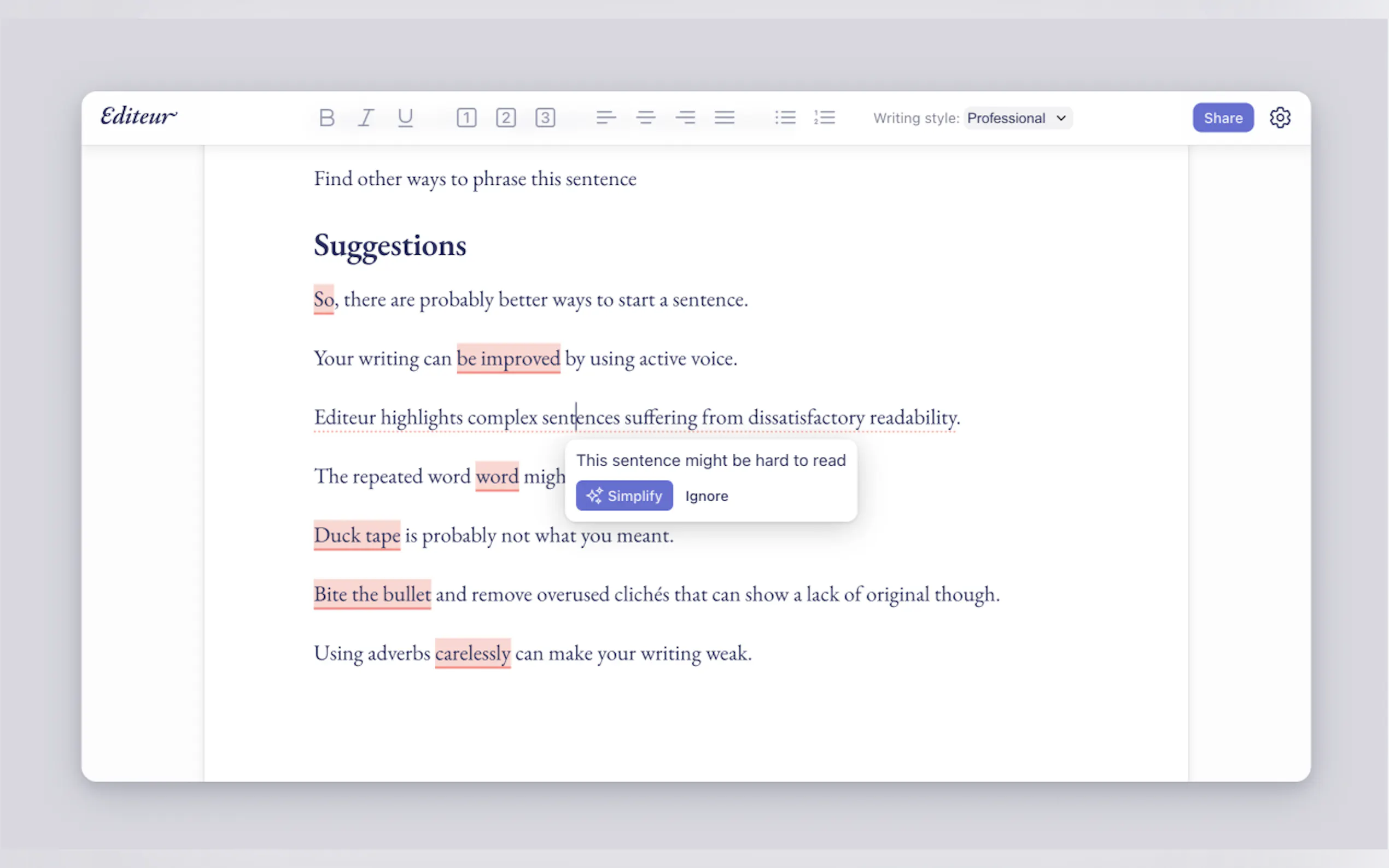Insert a bulleted list
Viewport: 1389px width, 868px height.
[785, 118]
